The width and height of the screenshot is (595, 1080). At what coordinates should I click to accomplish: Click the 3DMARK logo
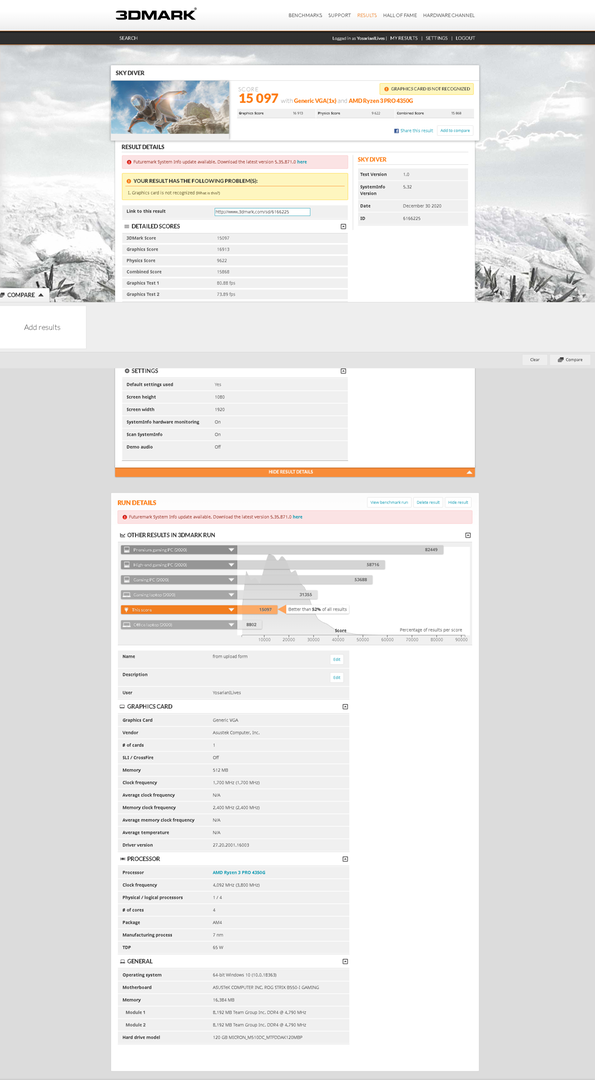point(156,14)
